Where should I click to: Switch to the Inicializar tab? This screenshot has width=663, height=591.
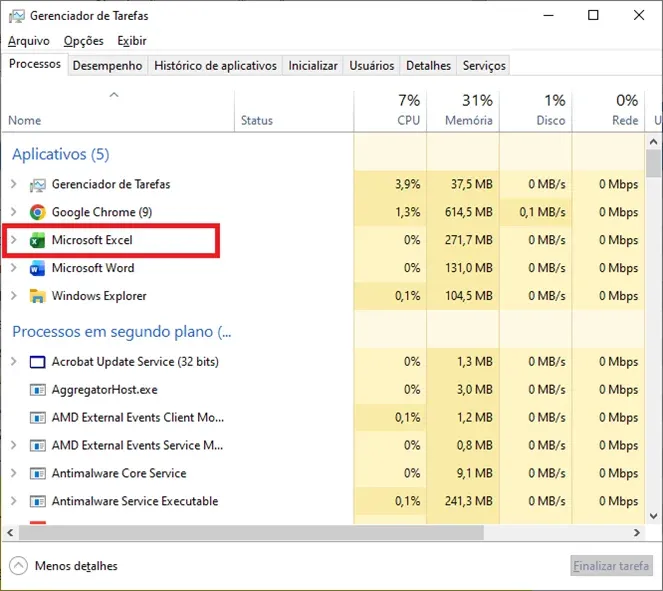point(313,66)
